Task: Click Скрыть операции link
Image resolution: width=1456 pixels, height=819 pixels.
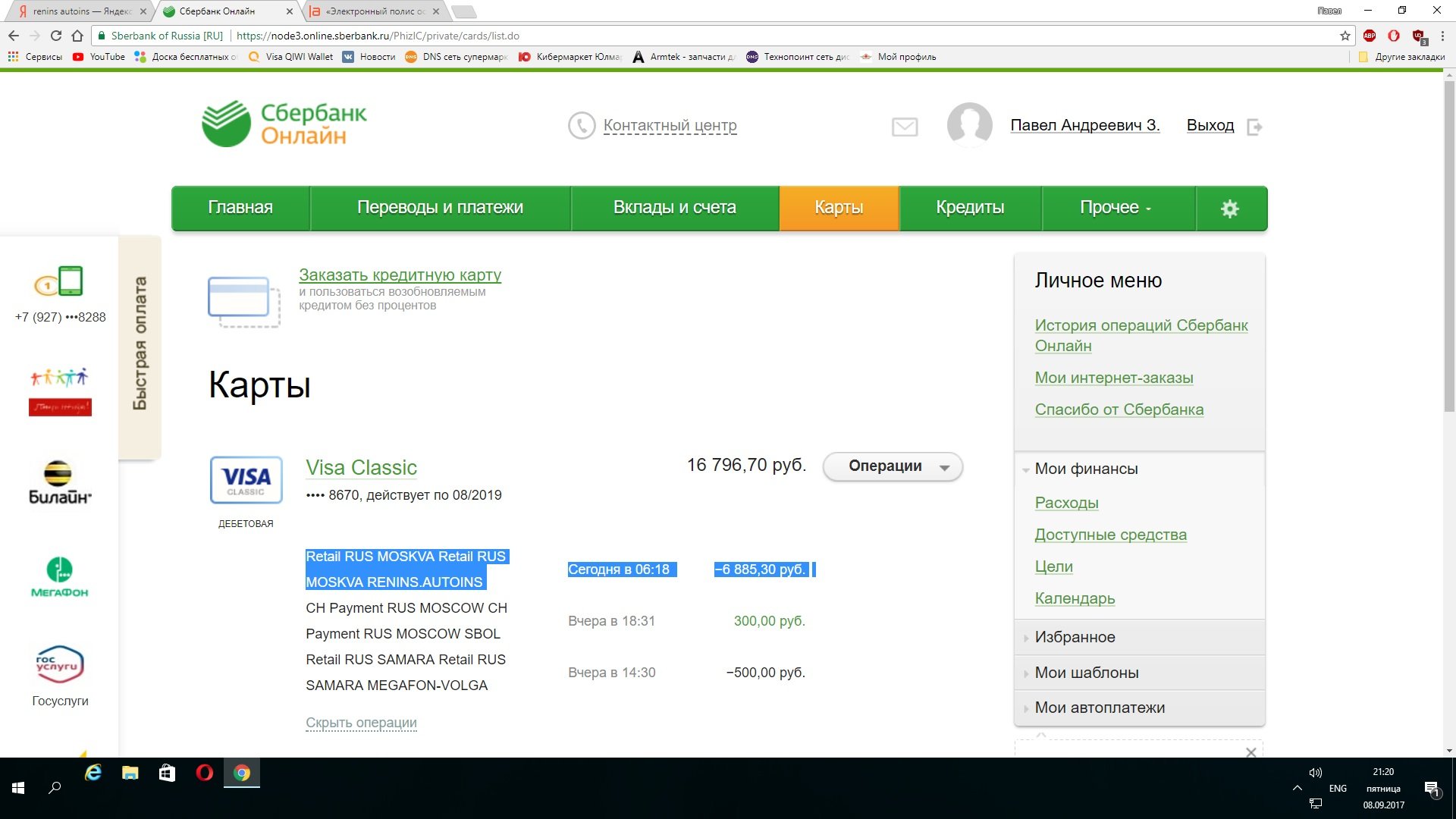Action: [361, 723]
